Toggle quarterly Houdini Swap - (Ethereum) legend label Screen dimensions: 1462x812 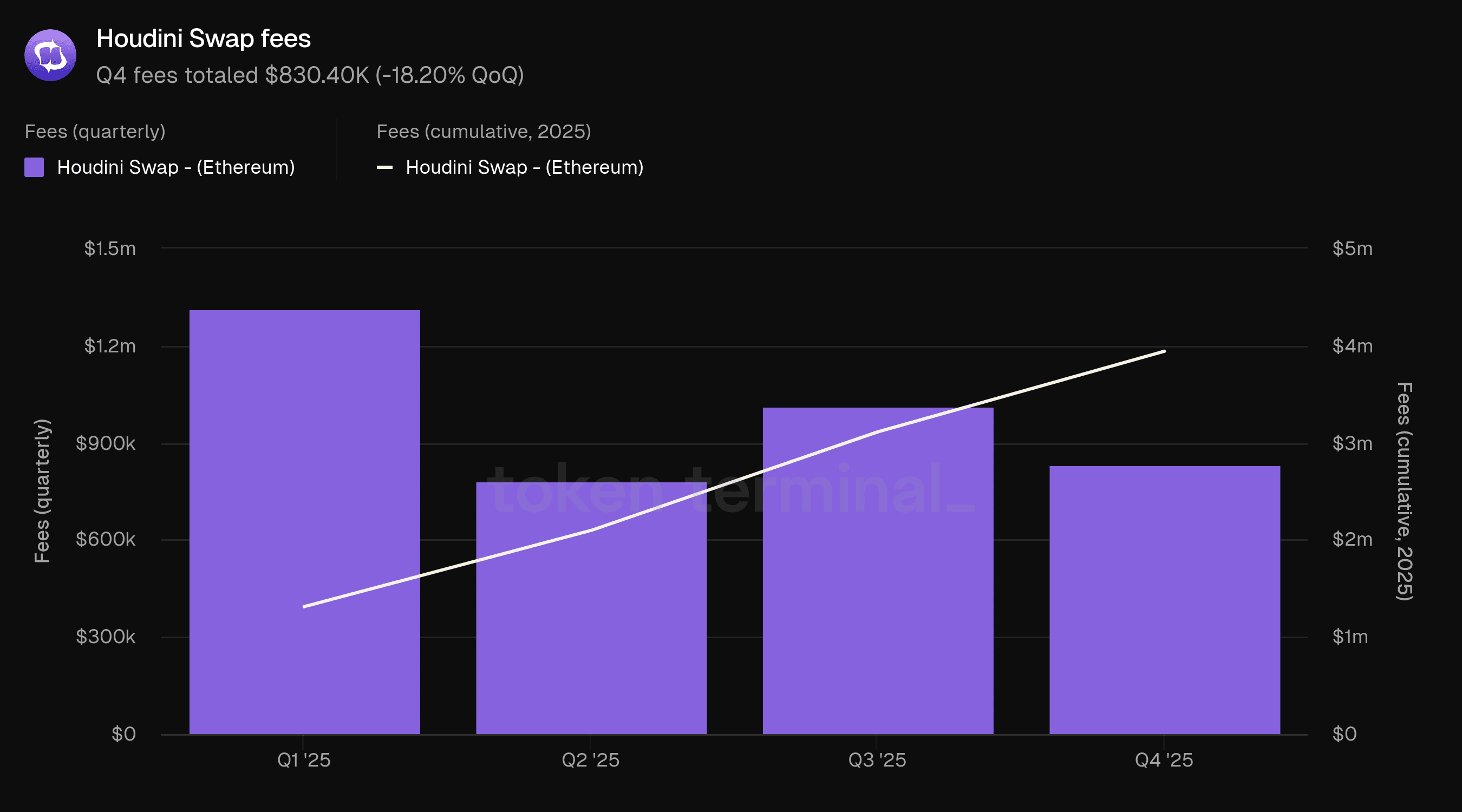(x=176, y=167)
